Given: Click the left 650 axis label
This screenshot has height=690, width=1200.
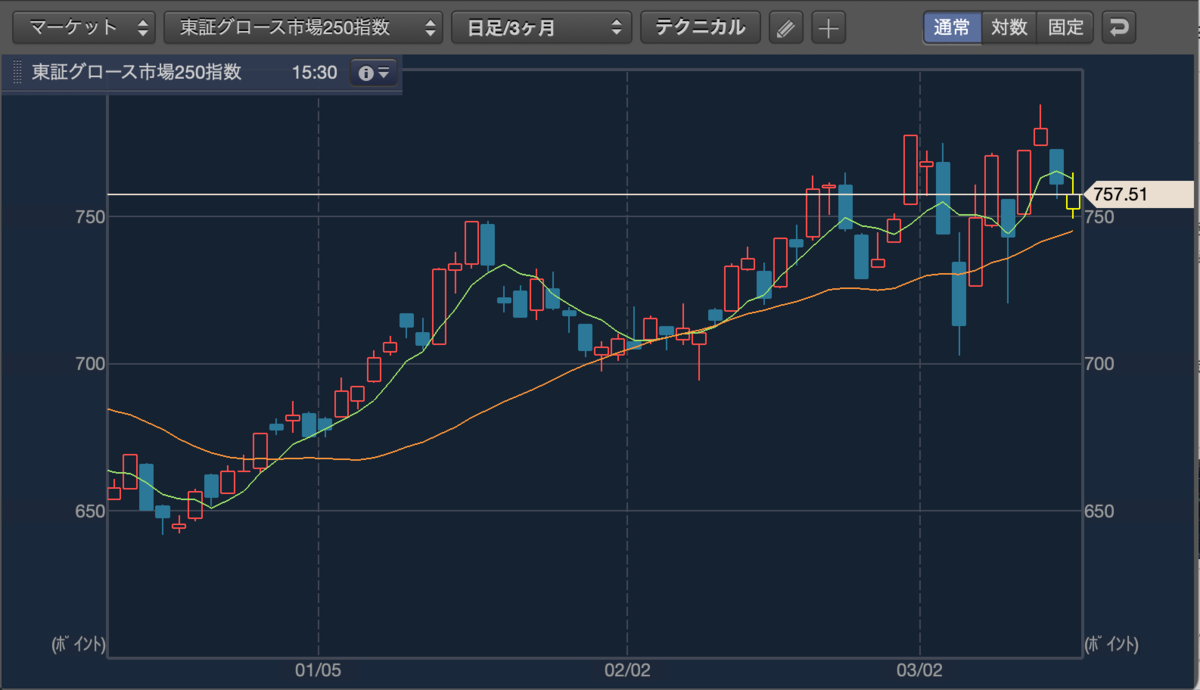Looking at the screenshot, I should point(89,511).
